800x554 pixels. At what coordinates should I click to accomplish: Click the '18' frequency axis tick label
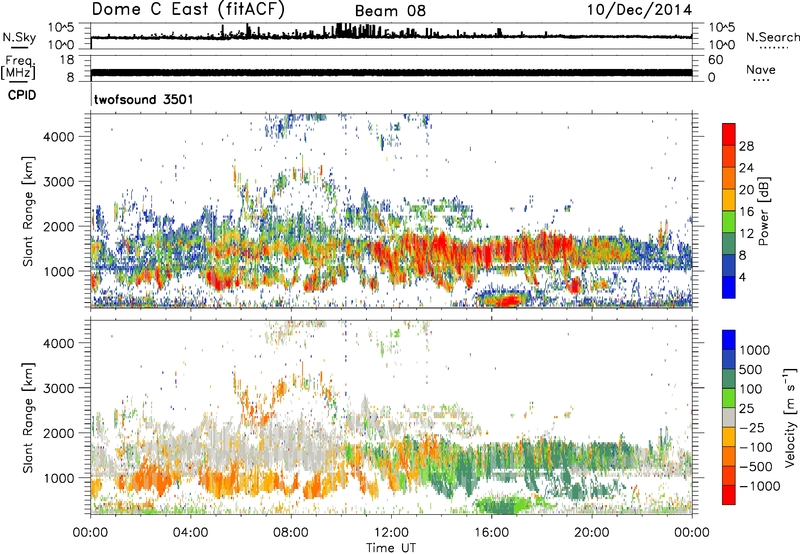[x=66, y=60]
